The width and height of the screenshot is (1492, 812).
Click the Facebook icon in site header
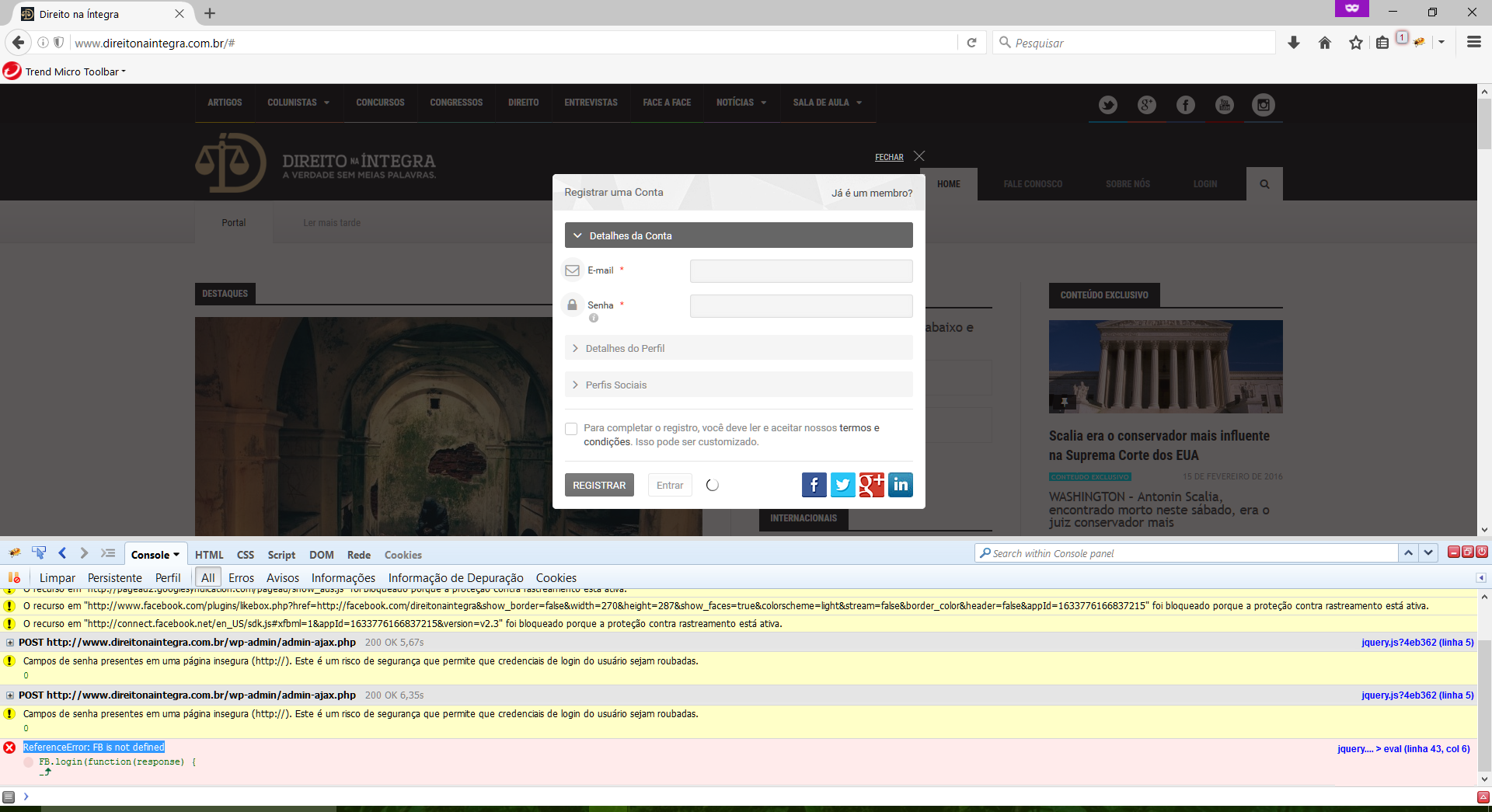[x=1186, y=105]
